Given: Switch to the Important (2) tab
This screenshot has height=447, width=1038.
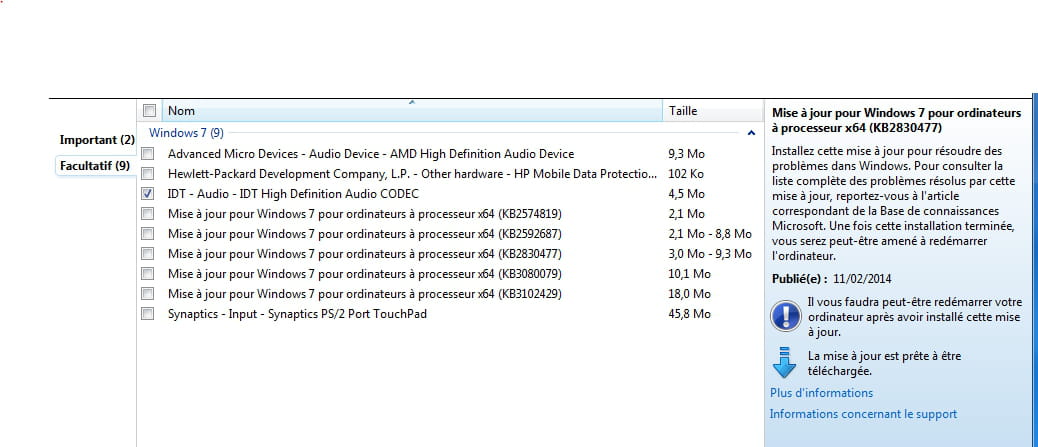Looking at the screenshot, I should [97, 140].
